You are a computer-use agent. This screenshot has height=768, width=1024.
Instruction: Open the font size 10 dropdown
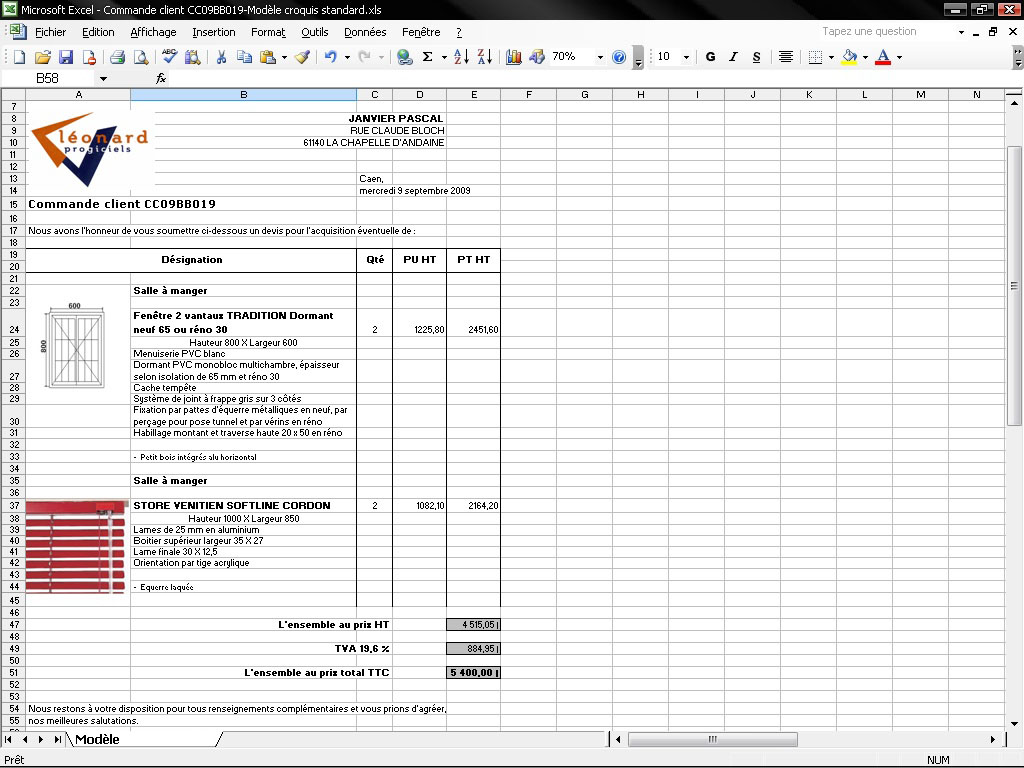(x=686, y=57)
